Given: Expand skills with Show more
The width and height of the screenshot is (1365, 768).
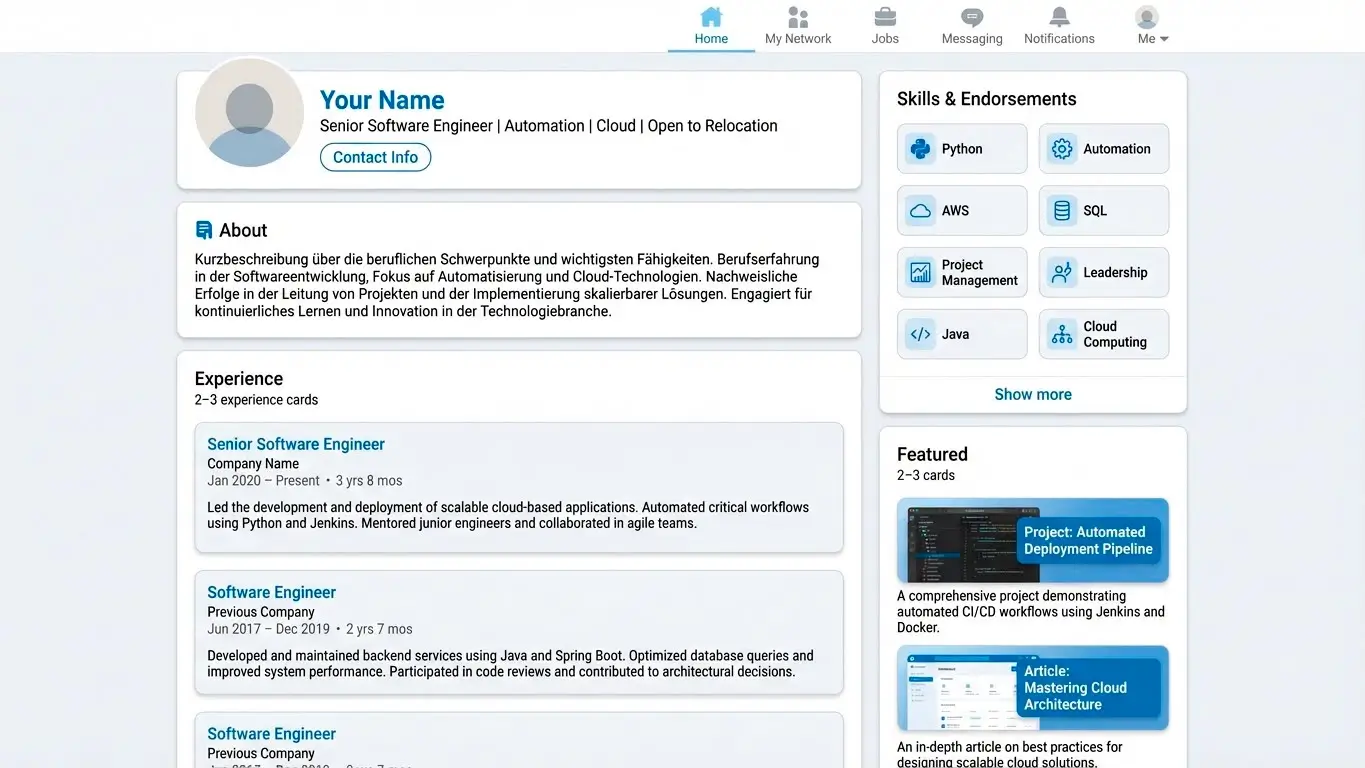Looking at the screenshot, I should (x=1033, y=394).
